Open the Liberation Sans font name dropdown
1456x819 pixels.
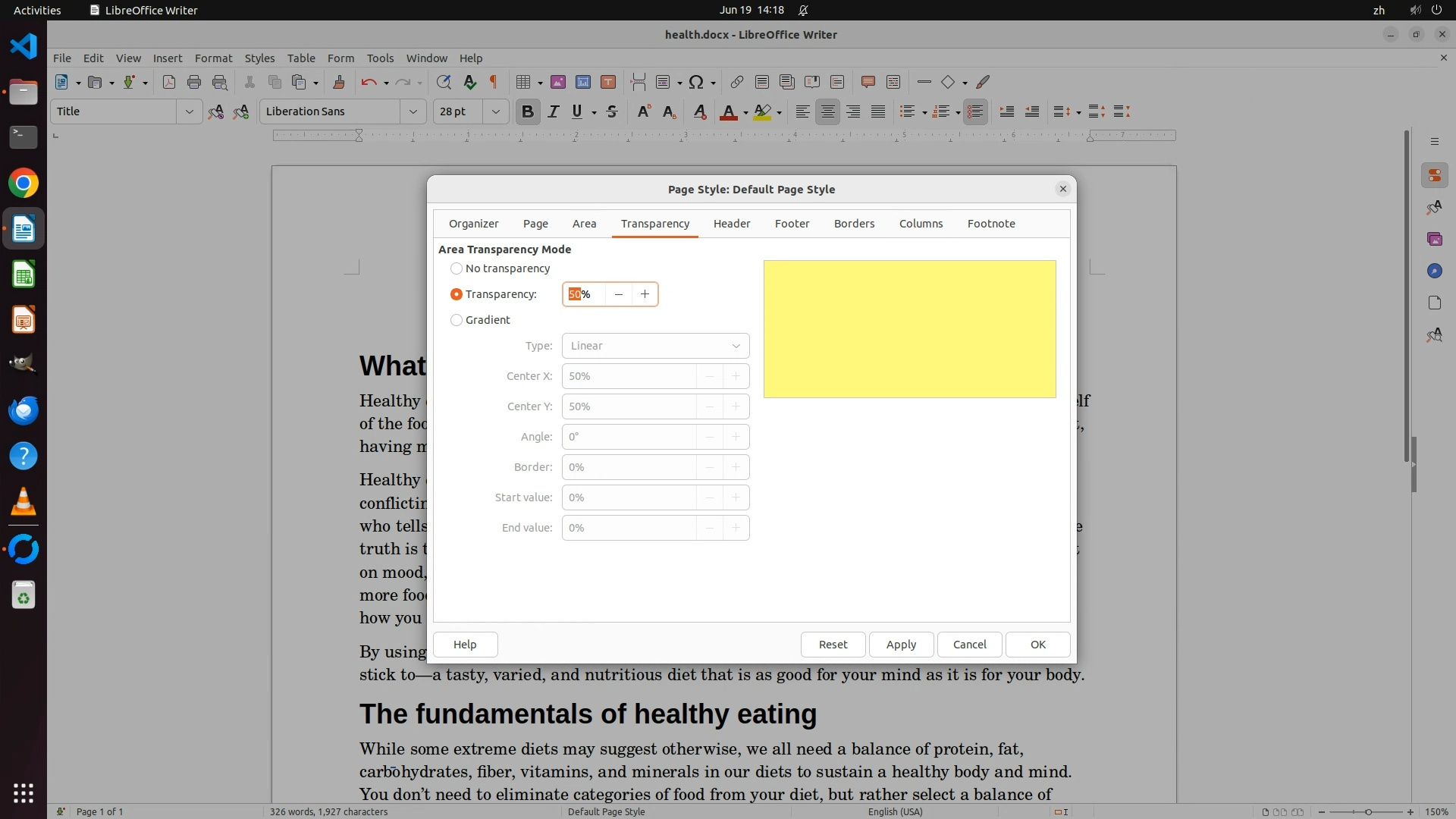[x=413, y=112]
